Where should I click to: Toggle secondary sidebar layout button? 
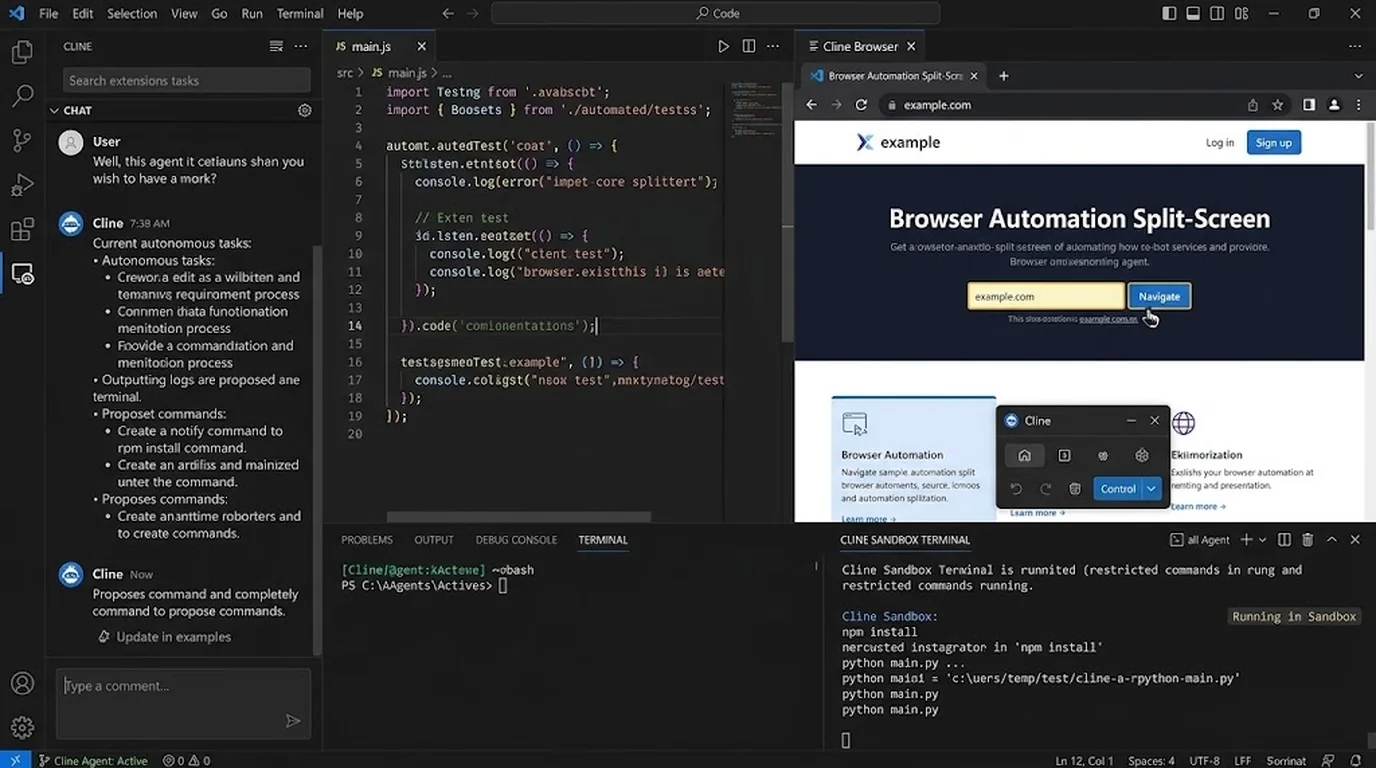click(x=1217, y=14)
